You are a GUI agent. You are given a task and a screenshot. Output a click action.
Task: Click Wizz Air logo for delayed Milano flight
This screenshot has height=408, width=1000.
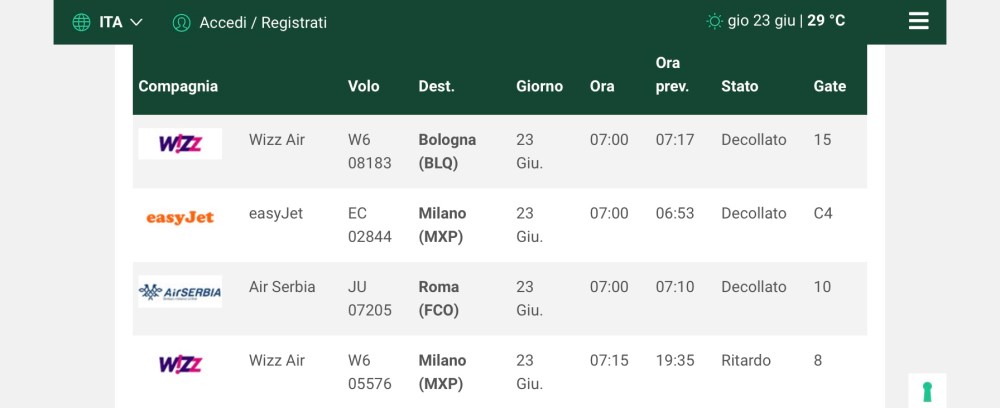click(x=180, y=365)
